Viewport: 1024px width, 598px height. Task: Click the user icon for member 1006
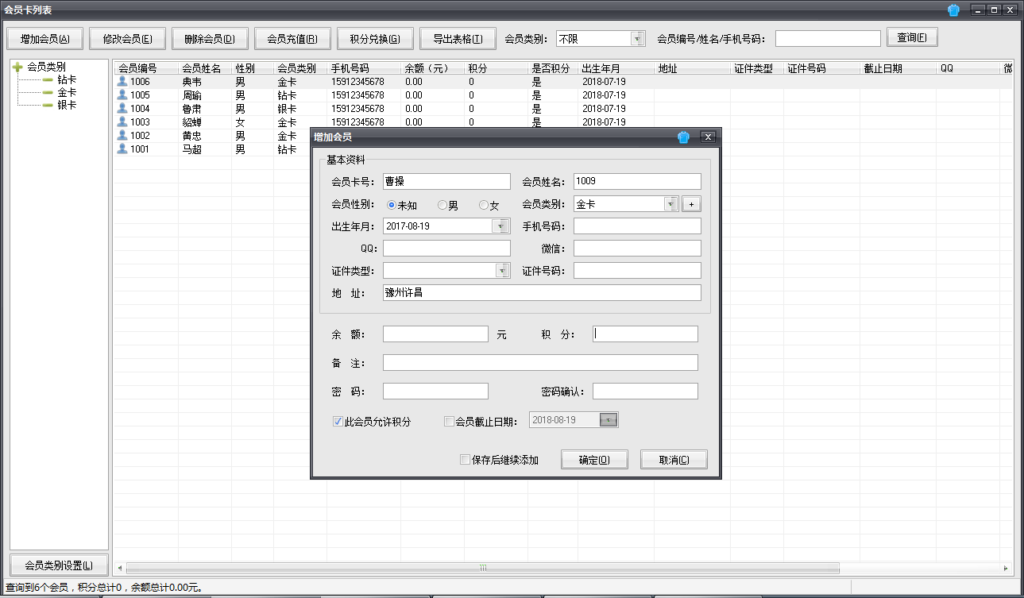pyautogui.click(x=122, y=81)
